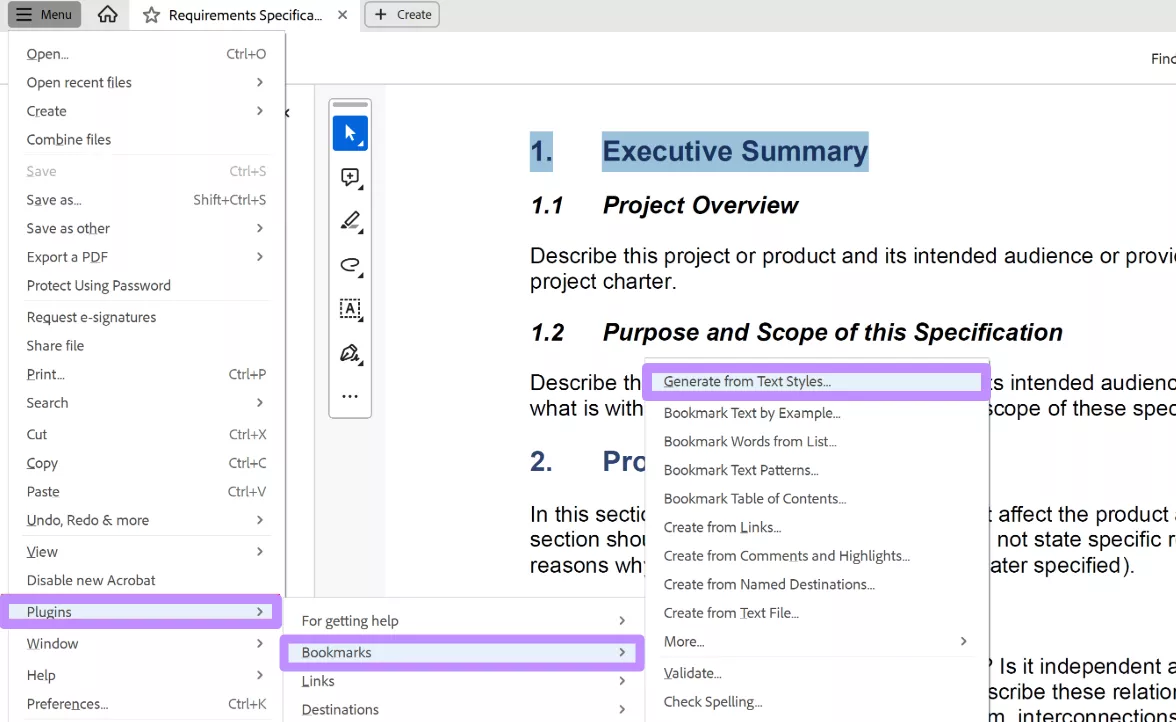1176x722 pixels.
Task: Open the Add comment tool
Action: click(350, 177)
